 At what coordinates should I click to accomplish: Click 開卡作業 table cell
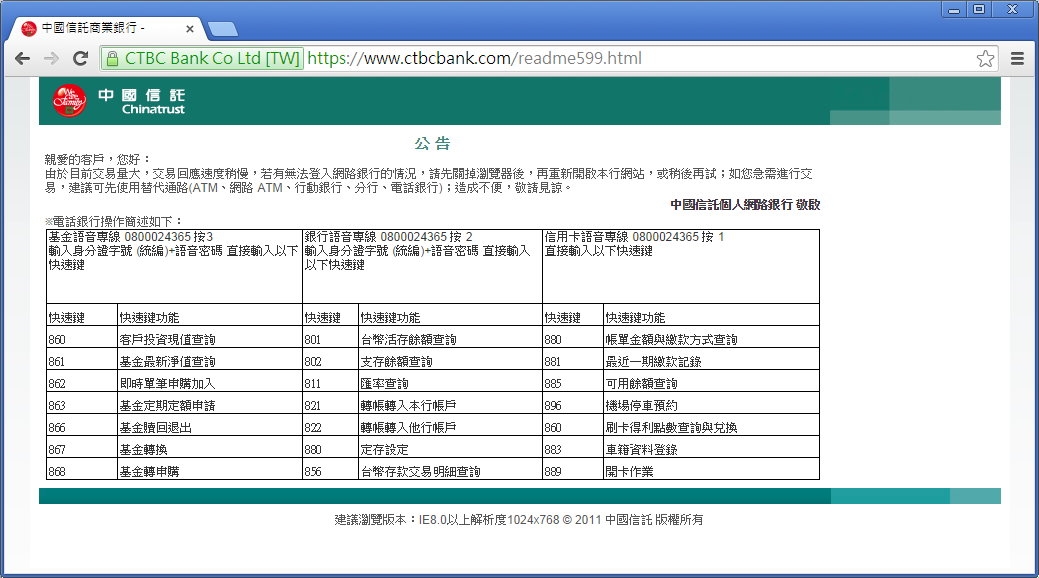click(711, 471)
